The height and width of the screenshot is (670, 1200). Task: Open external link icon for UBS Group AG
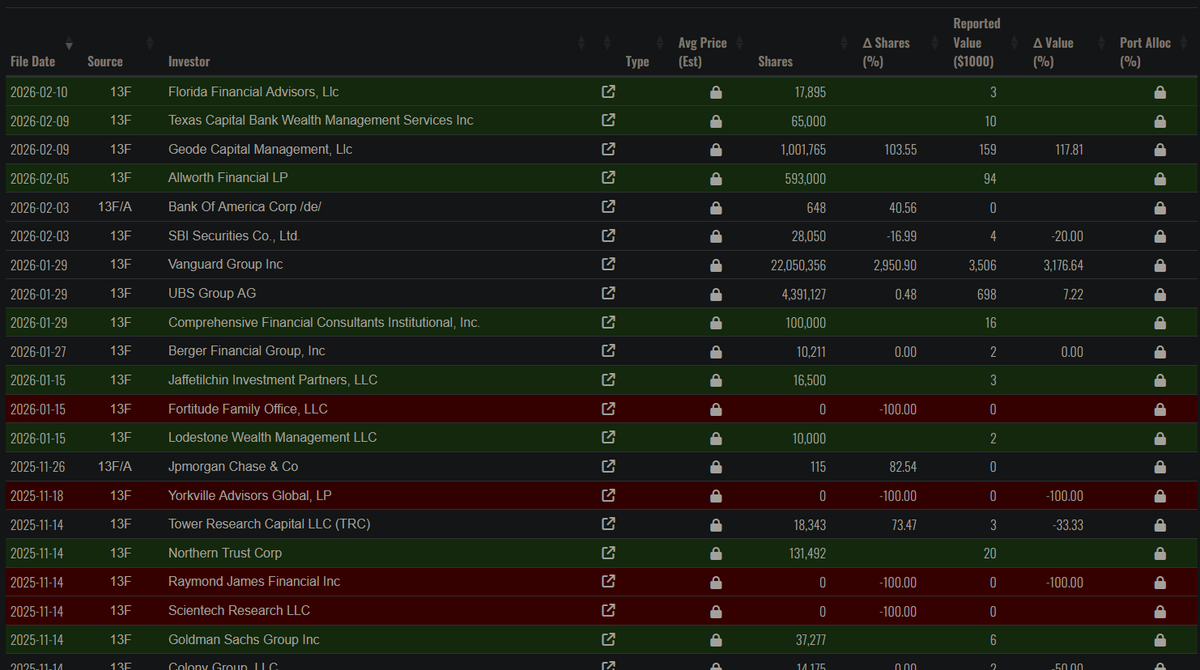pos(608,294)
